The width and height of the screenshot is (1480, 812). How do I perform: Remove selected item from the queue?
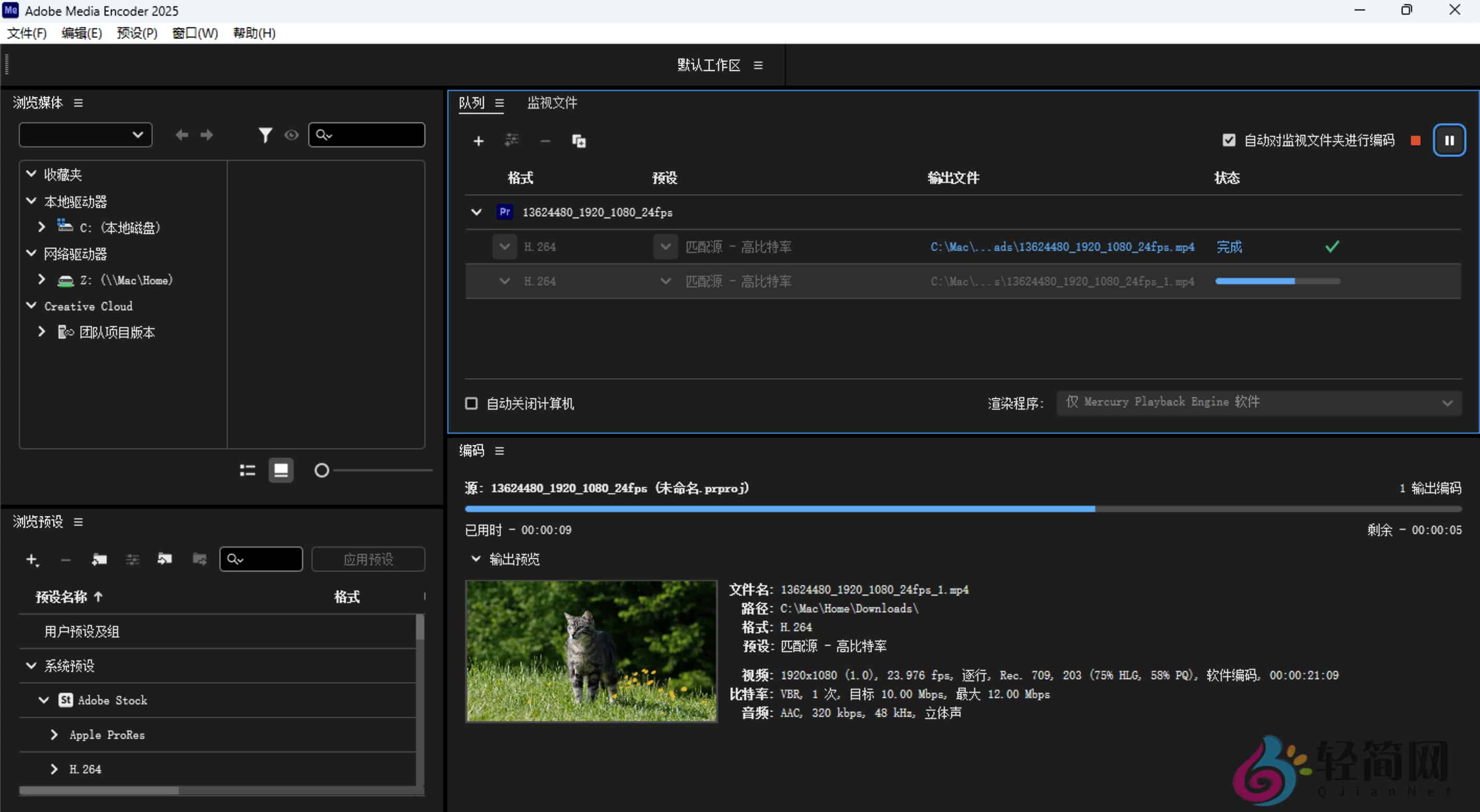(x=545, y=141)
